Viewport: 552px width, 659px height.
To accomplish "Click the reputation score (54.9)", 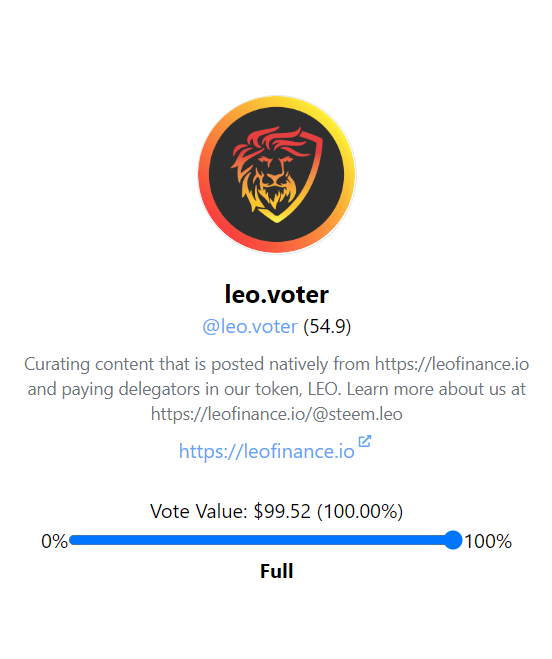I will [x=327, y=327].
